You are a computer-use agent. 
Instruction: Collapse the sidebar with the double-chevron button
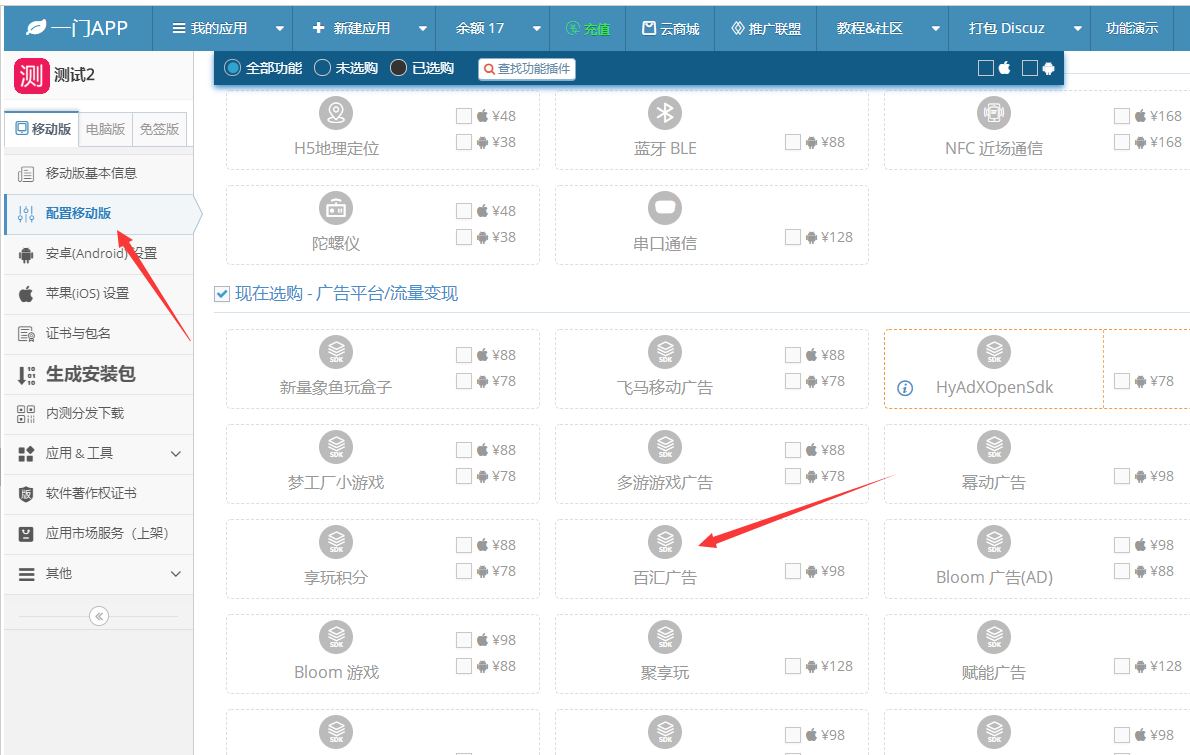click(x=99, y=616)
